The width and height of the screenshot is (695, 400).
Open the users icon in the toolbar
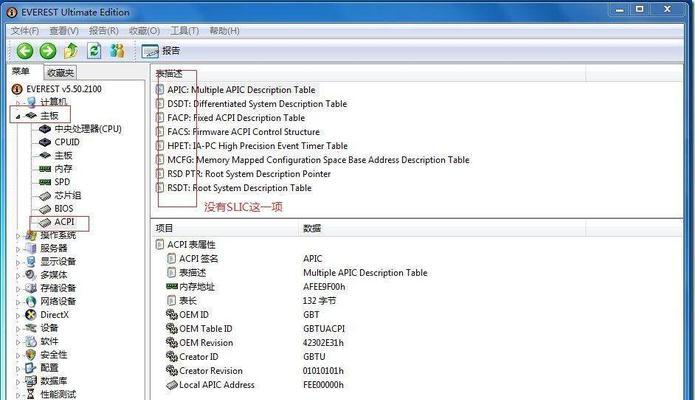117,51
